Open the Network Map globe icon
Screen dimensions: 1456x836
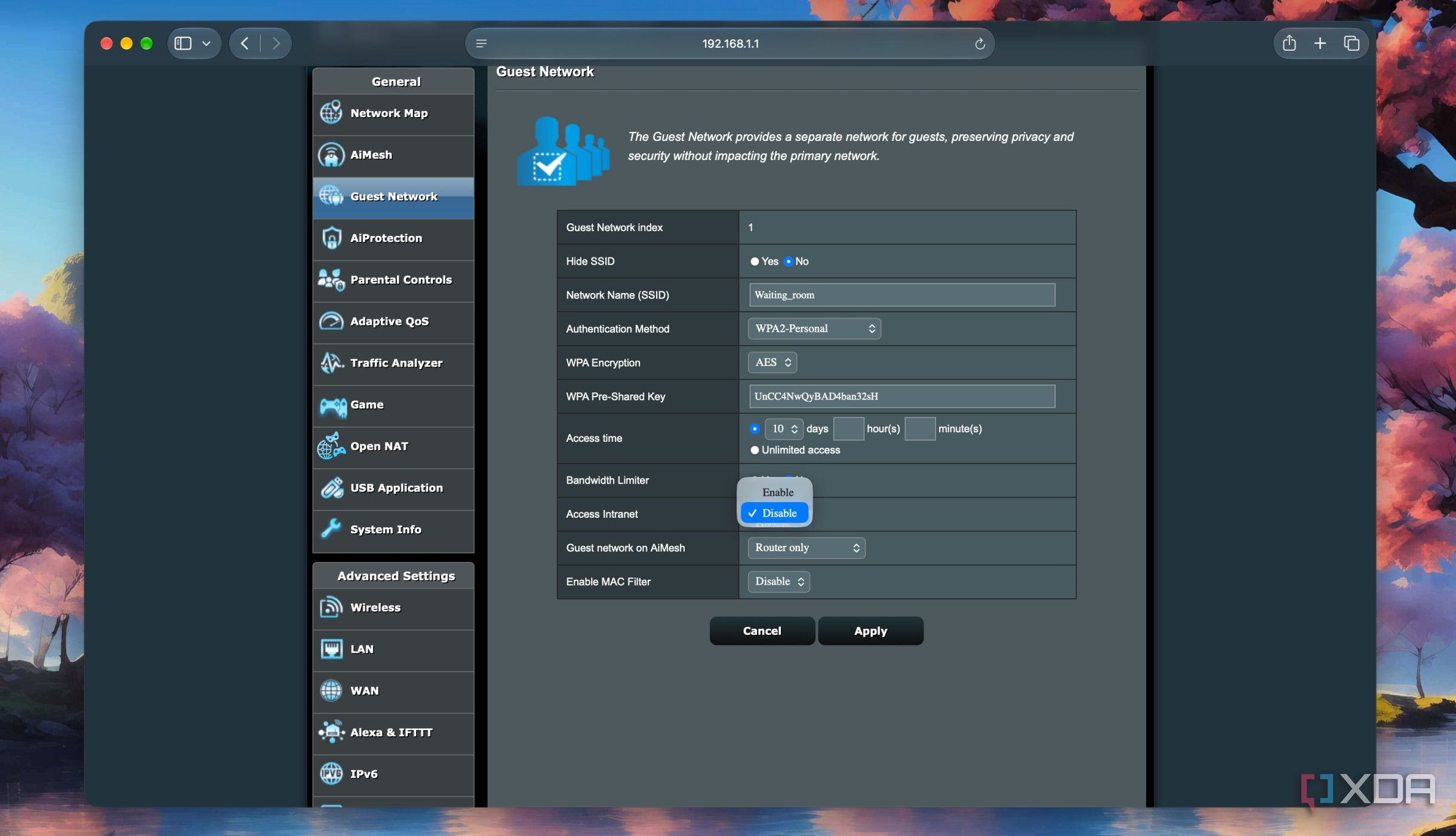point(331,113)
